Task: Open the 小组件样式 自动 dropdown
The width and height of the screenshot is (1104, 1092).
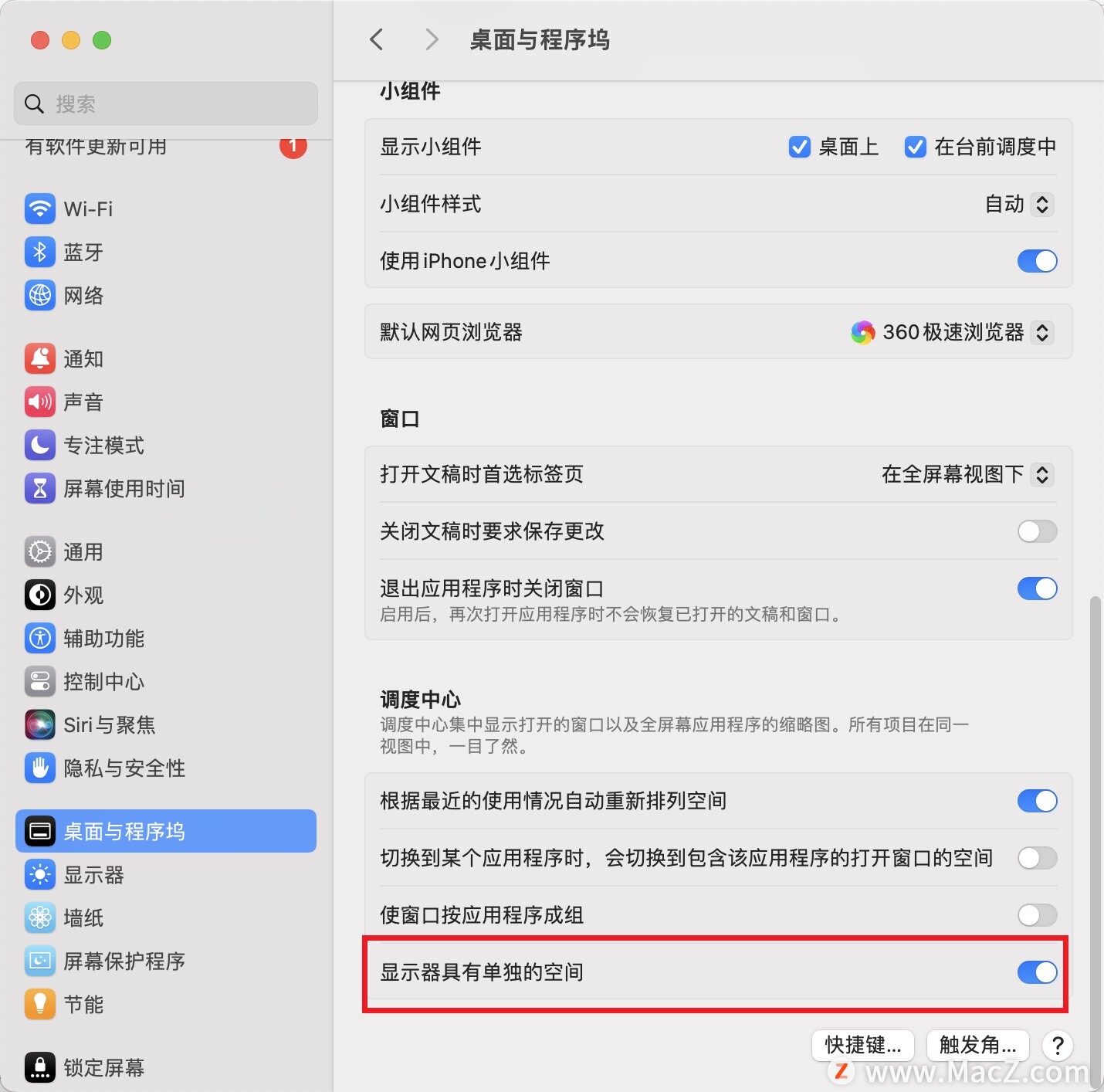Action: click(x=1019, y=204)
